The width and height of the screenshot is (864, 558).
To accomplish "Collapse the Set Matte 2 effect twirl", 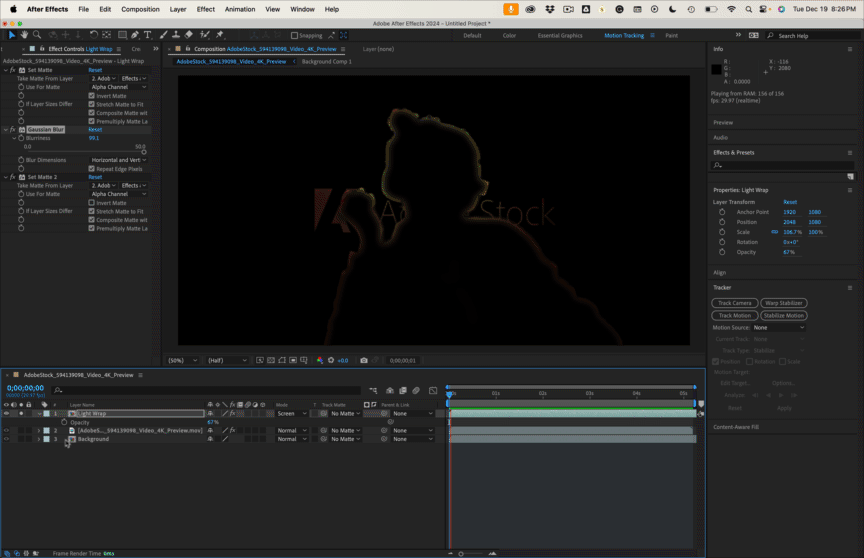I will click(x=6, y=177).
